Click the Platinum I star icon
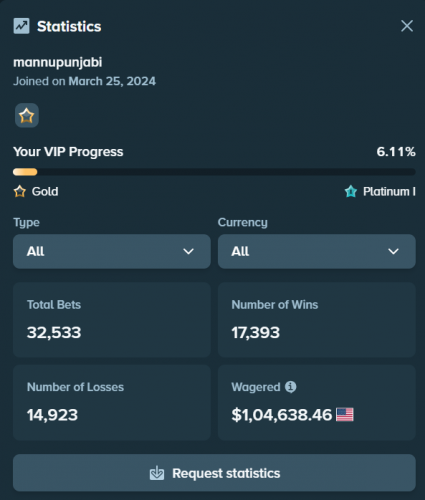 351,191
